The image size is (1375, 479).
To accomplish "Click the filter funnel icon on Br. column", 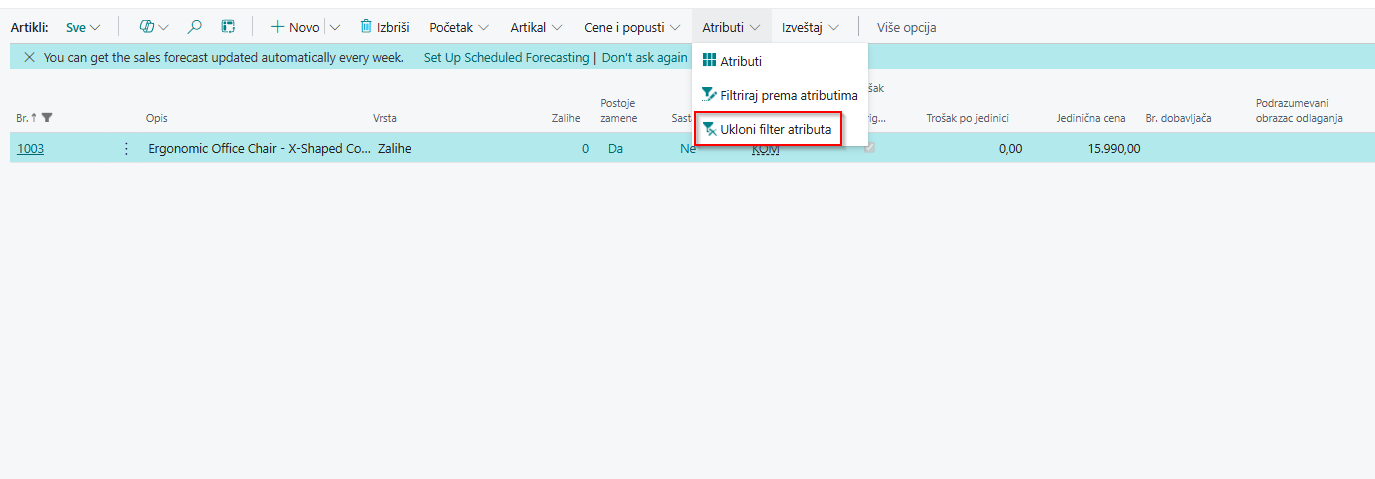I will click(x=47, y=118).
